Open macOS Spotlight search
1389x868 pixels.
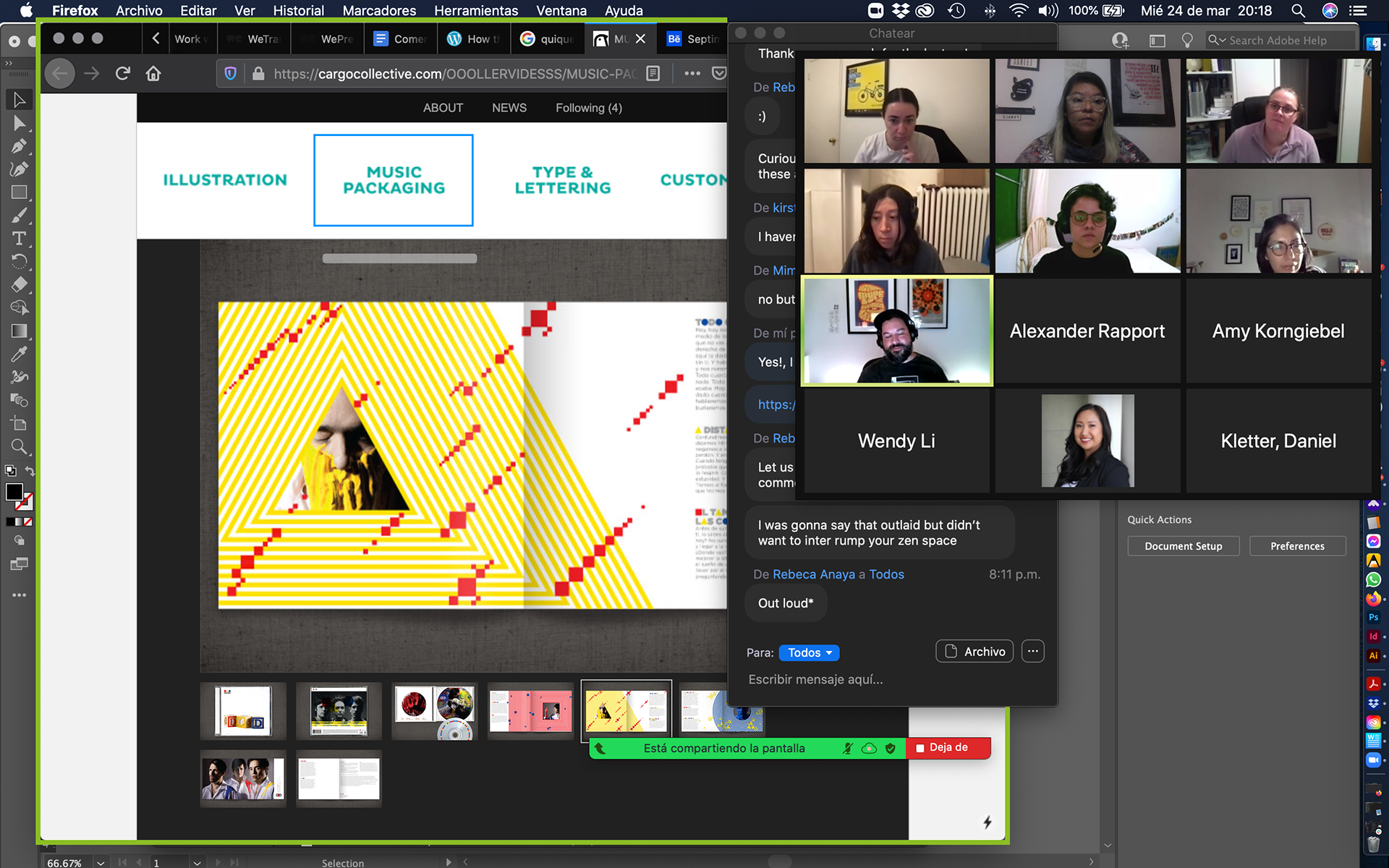(1298, 11)
